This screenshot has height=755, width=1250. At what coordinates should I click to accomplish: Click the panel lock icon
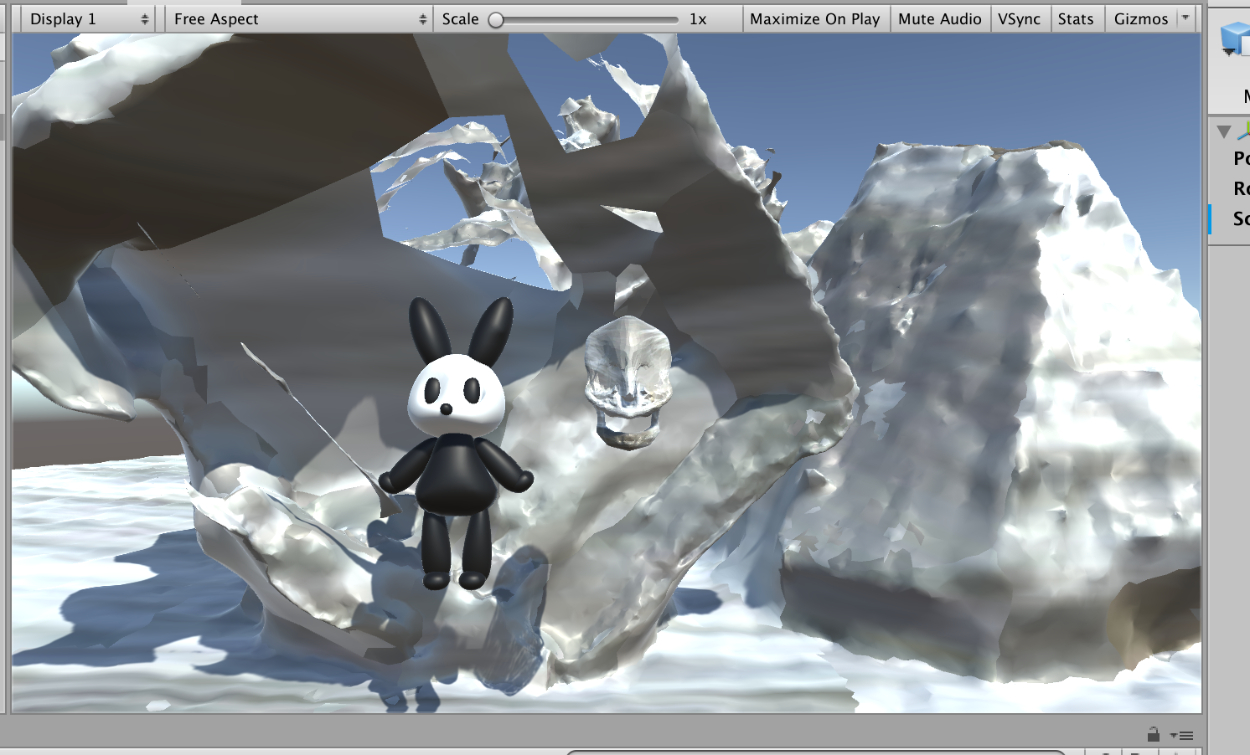point(1153,734)
